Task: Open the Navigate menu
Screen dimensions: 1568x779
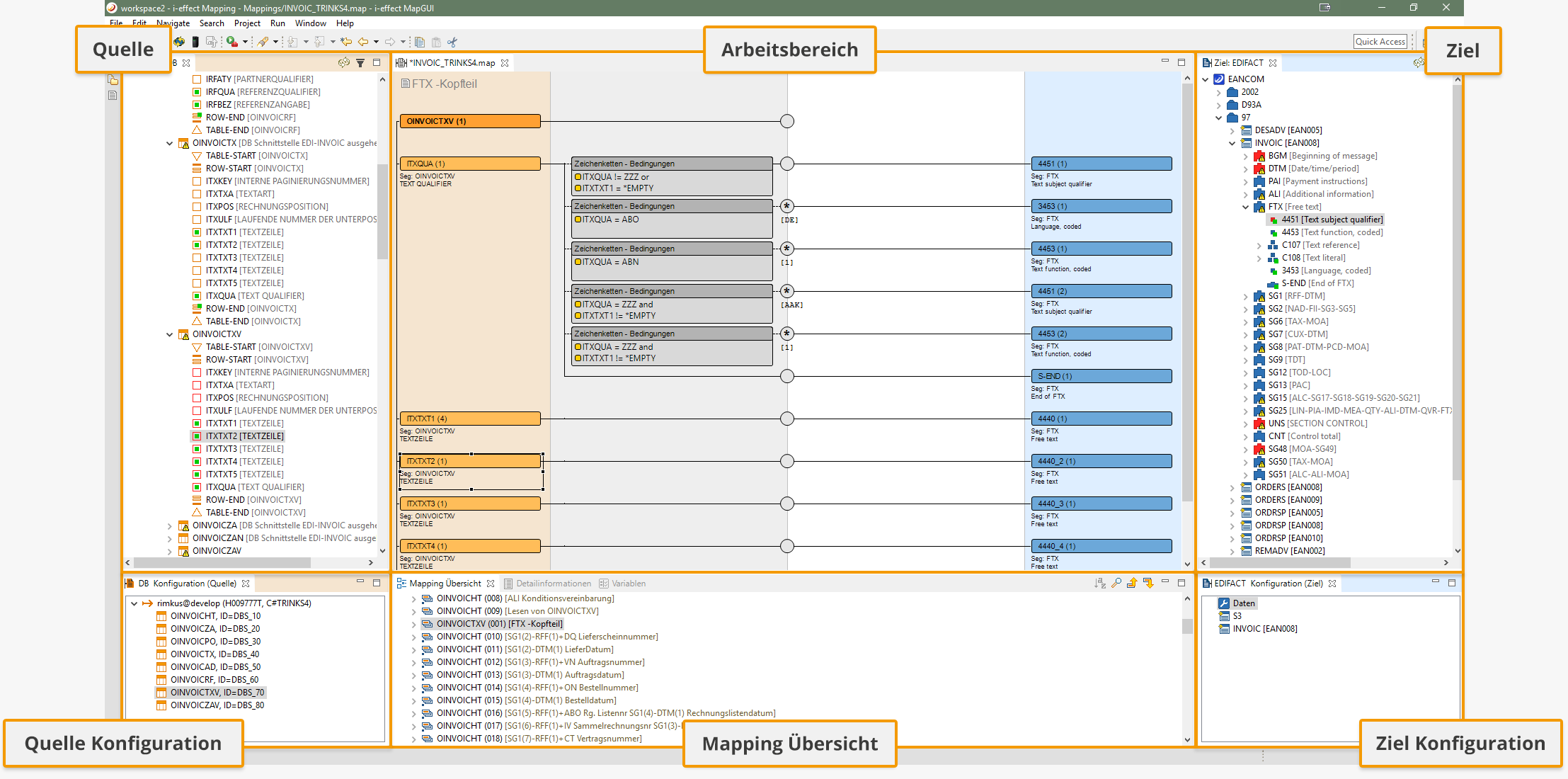Action: tap(173, 23)
